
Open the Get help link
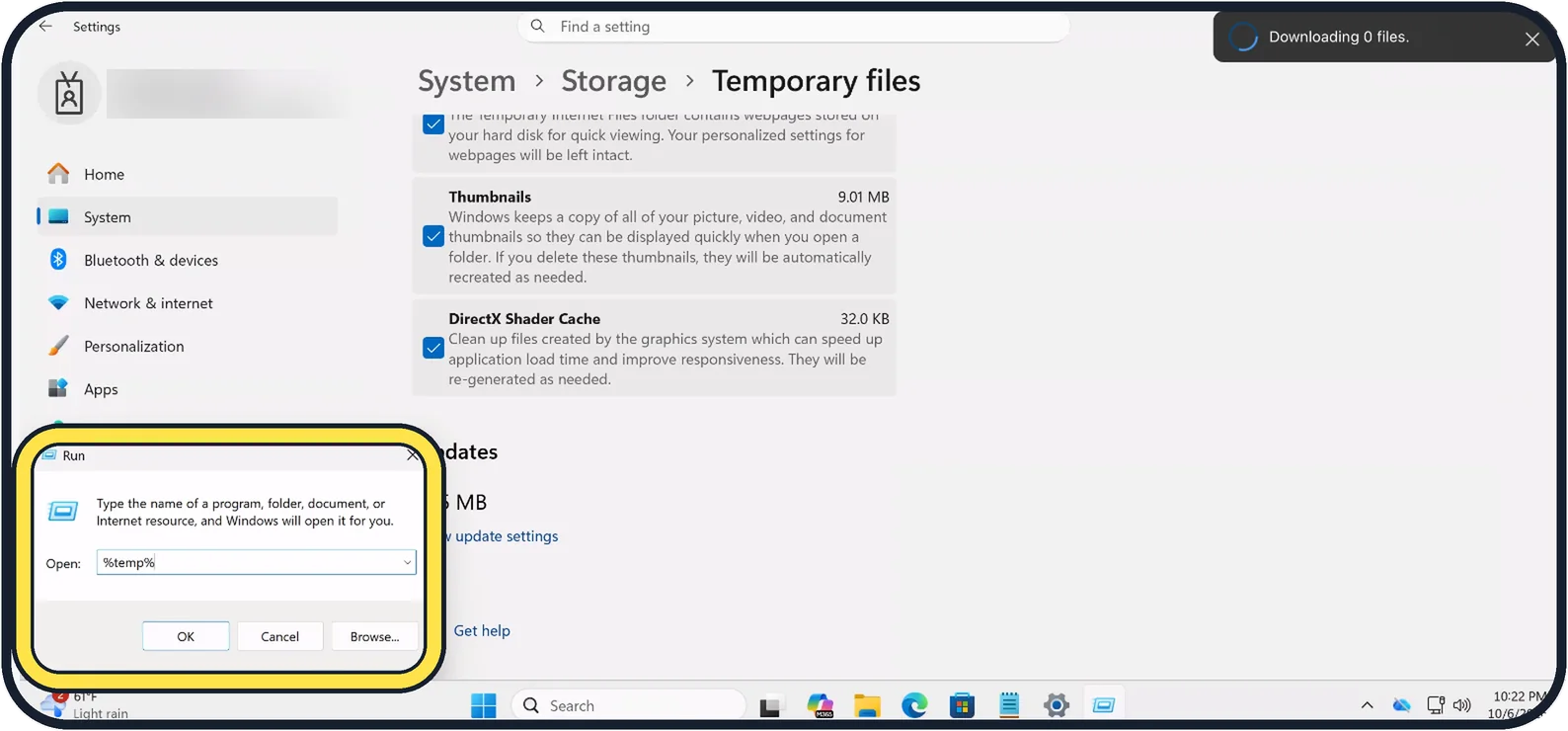pyautogui.click(x=482, y=630)
